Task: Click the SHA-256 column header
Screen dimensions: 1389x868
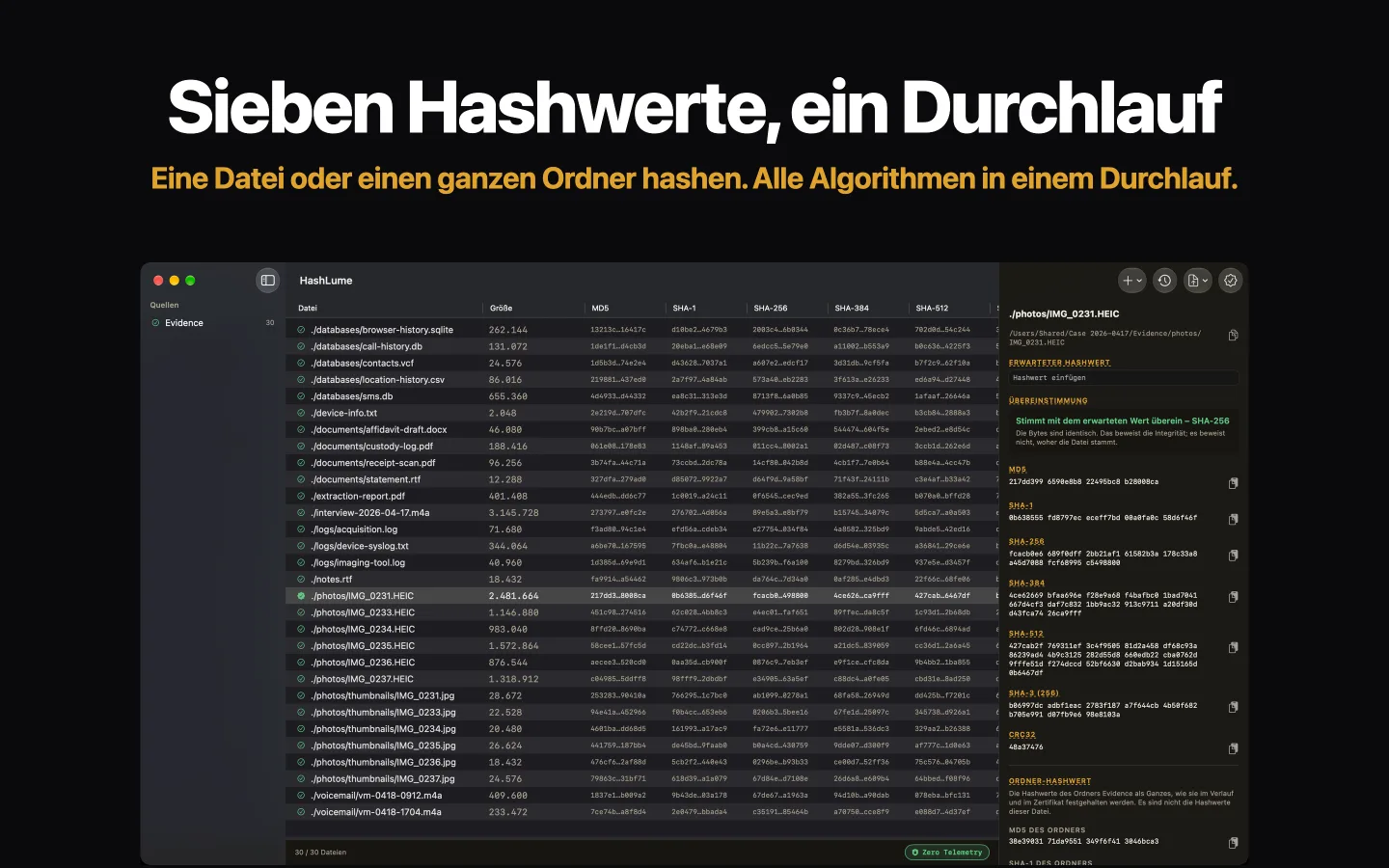Action: coord(770,309)
